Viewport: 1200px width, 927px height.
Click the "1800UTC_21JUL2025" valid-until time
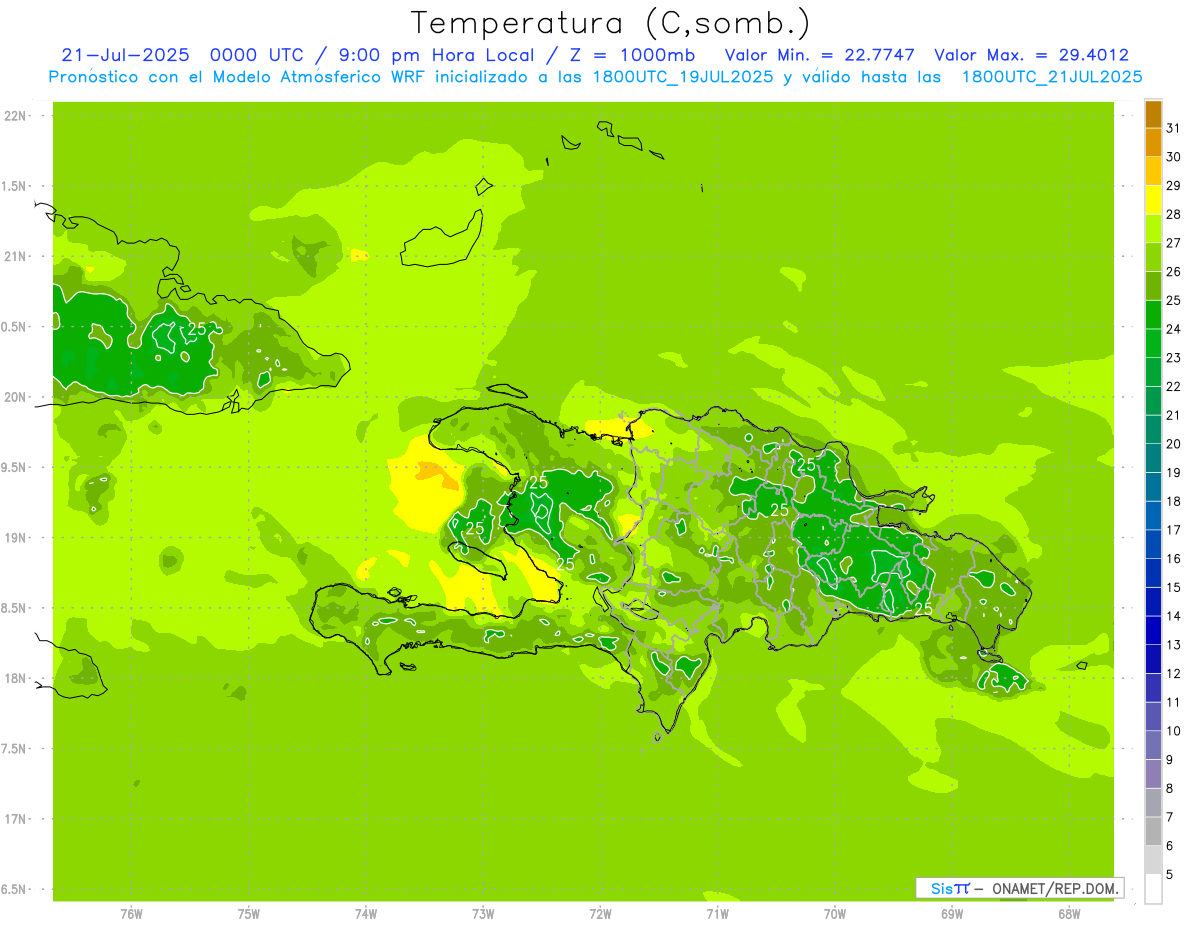pyautogui.click(x=1052, y=77)
